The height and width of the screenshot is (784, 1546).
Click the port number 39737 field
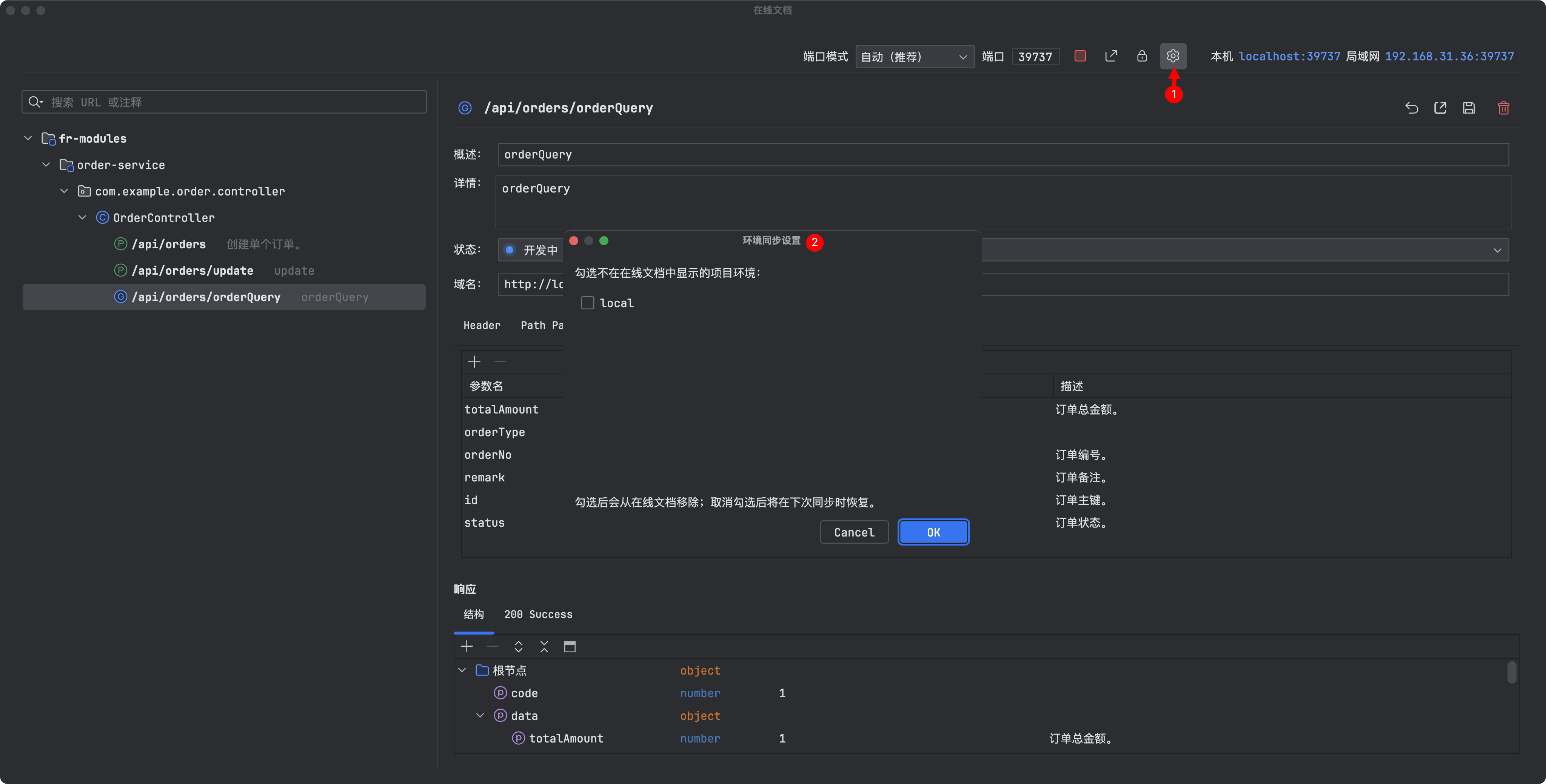(x=1035, y=57)
